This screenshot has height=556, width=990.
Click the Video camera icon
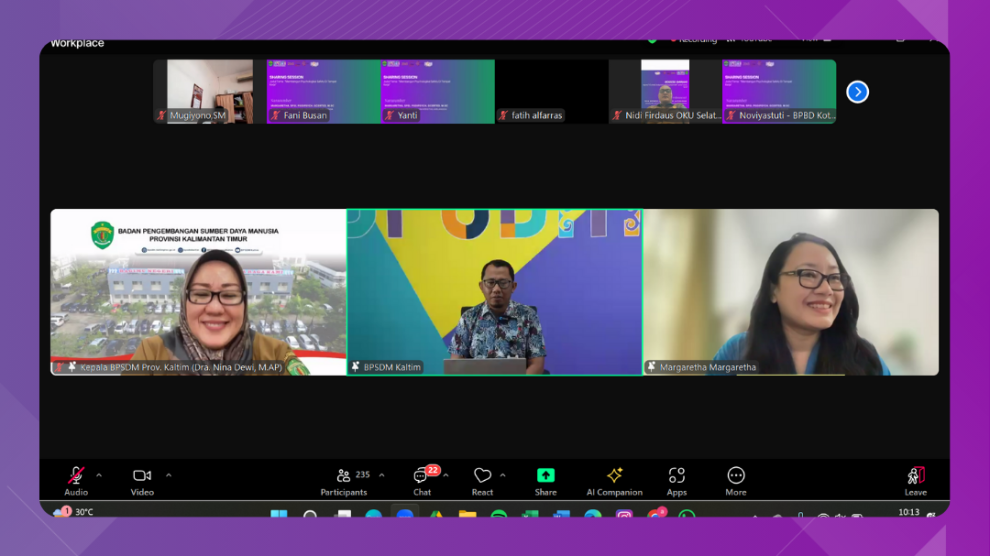[142, 475]
